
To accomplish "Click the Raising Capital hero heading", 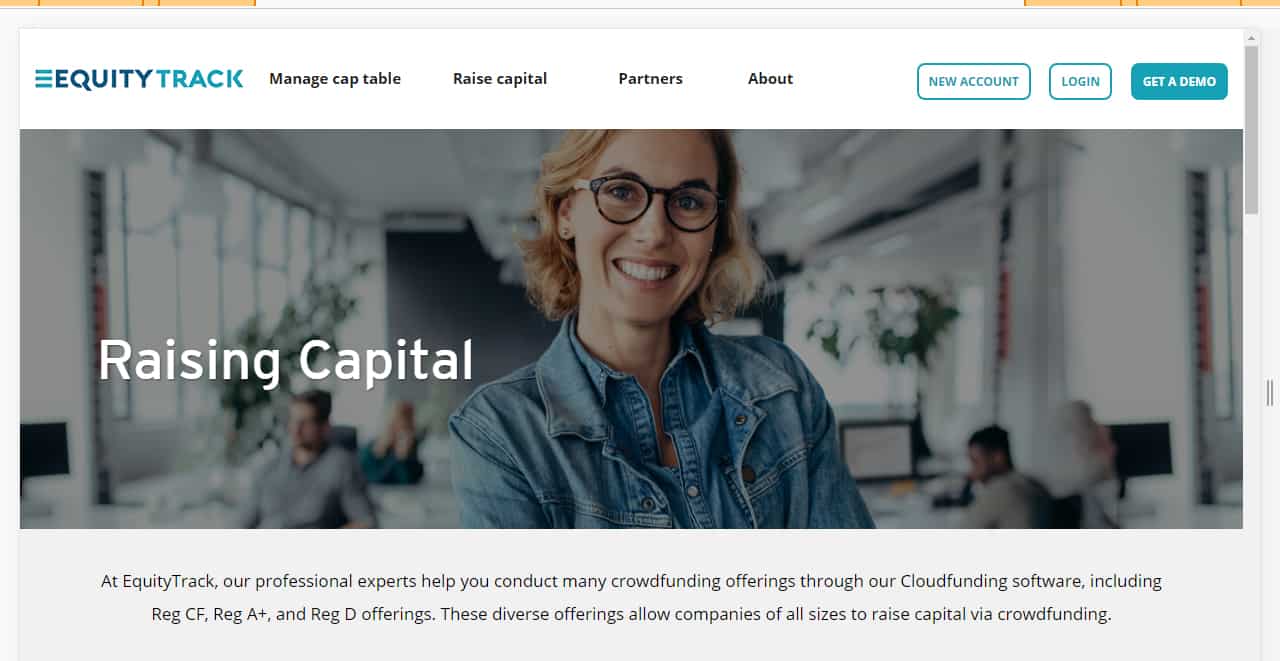I will click(286, 362).
